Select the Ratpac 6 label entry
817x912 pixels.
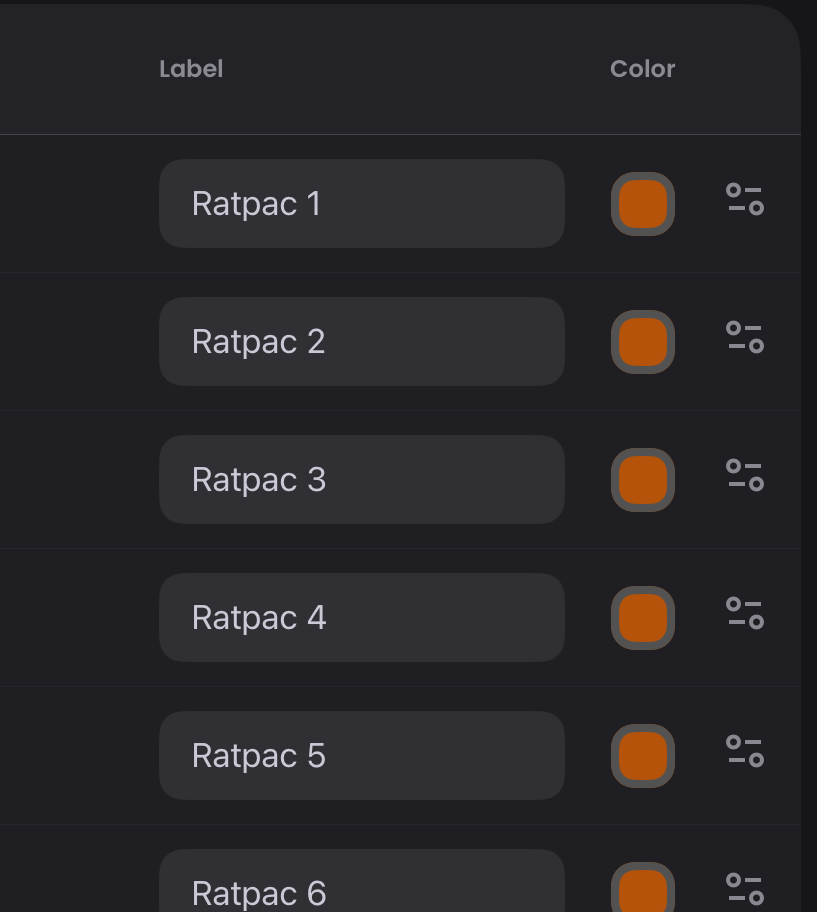click(361, 889)
